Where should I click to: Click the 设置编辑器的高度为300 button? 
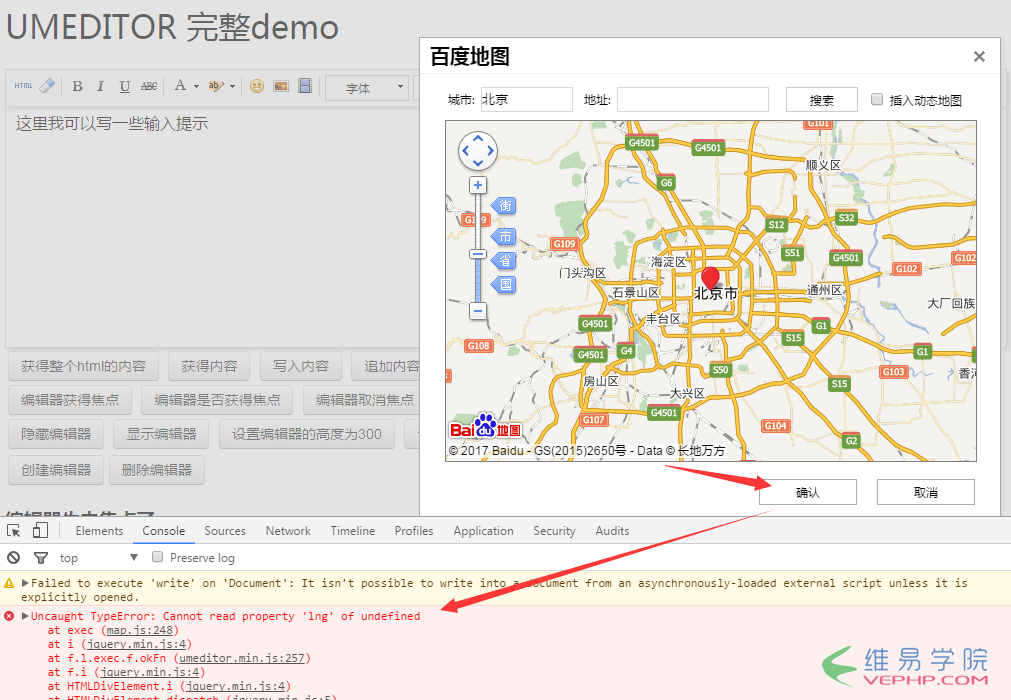(x=307, y=434)
